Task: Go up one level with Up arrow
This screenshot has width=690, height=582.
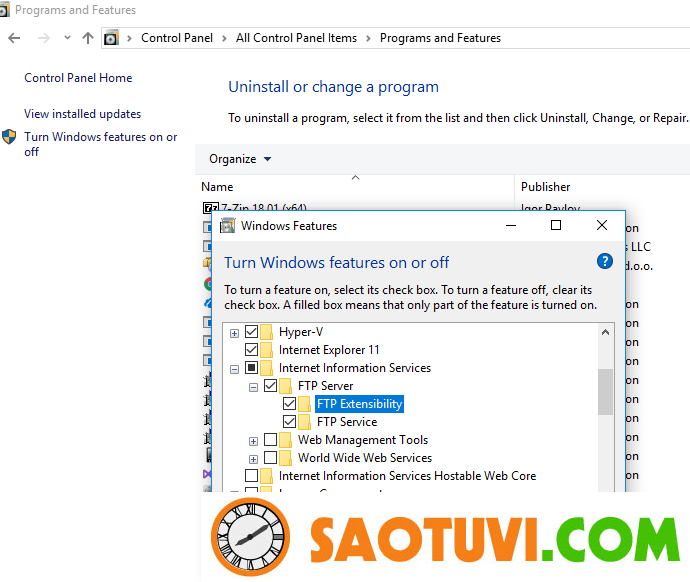Action: click(x=88, y=38)
